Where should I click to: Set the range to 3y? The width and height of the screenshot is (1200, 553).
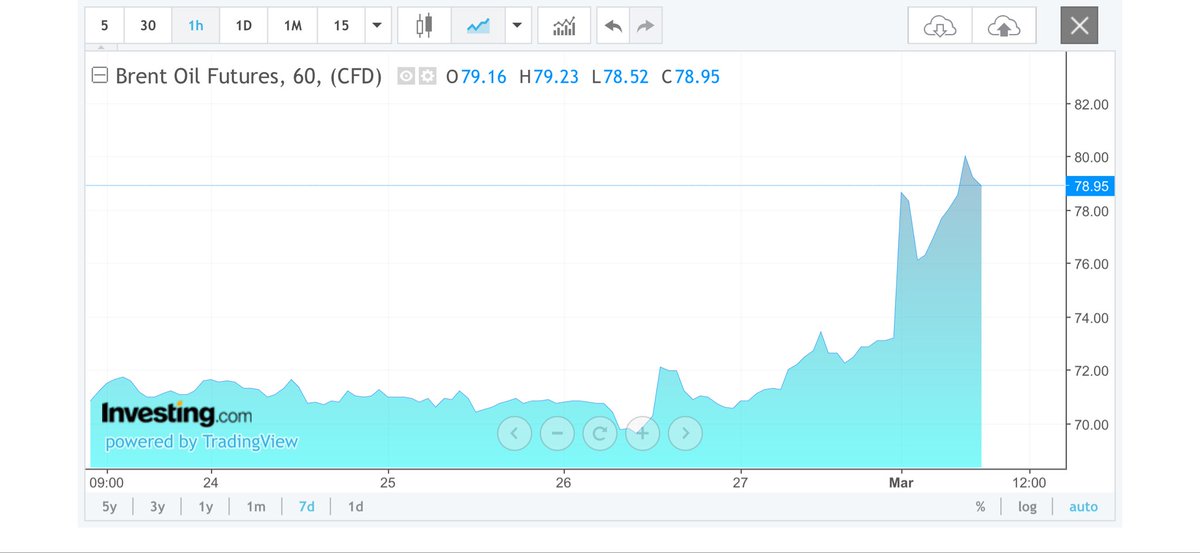[x=157, y=507]
